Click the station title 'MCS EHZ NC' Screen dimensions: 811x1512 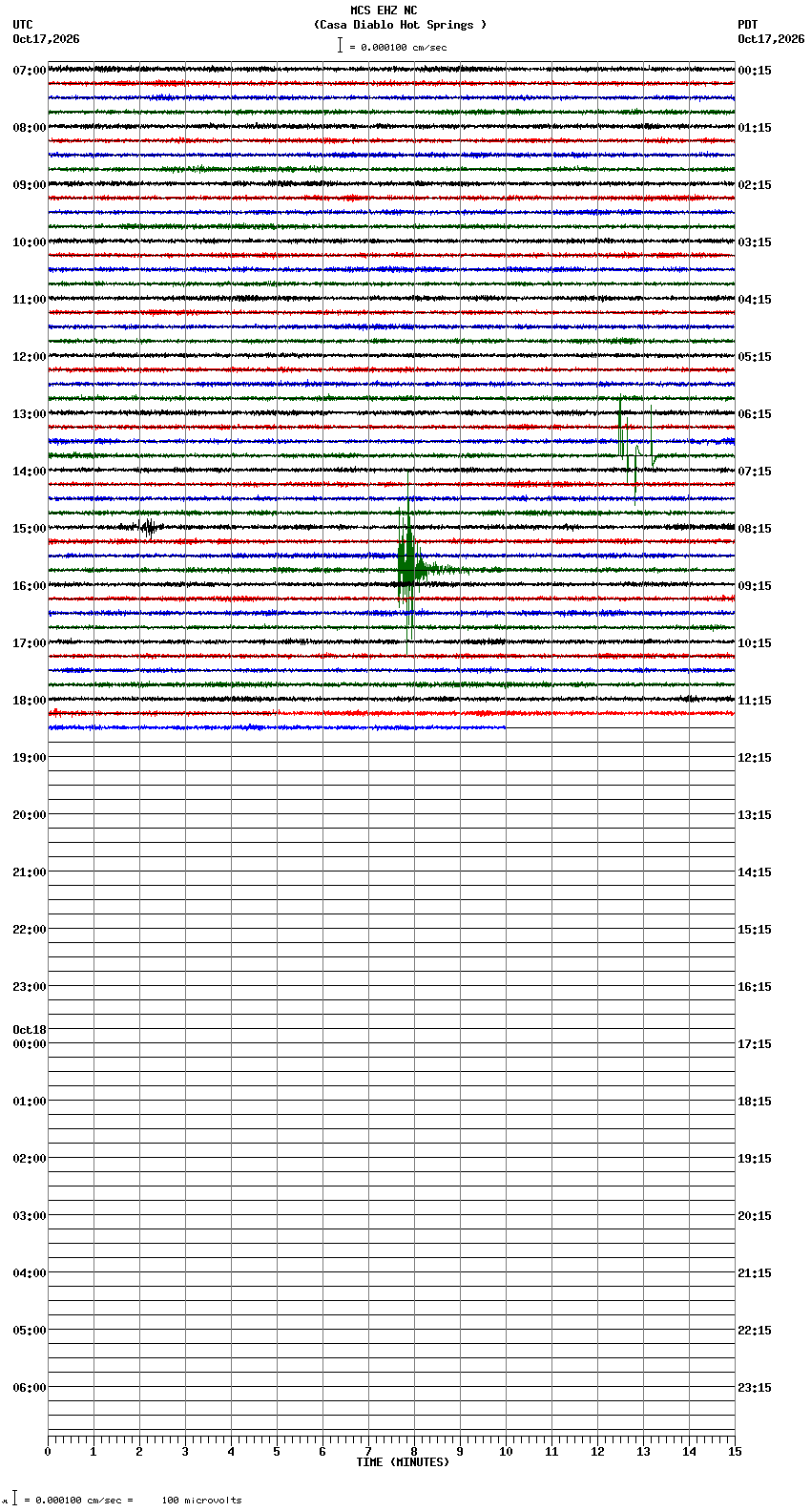click(x=384, y=10)
